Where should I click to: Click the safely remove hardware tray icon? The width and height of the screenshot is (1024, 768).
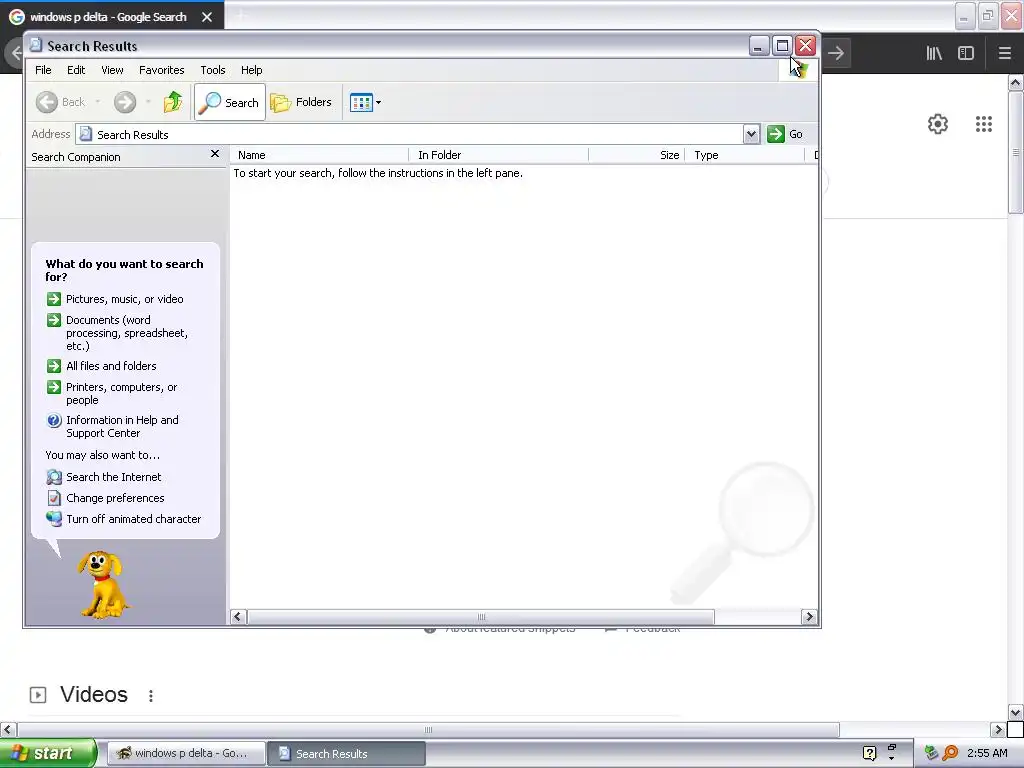(x=931, y=753)
